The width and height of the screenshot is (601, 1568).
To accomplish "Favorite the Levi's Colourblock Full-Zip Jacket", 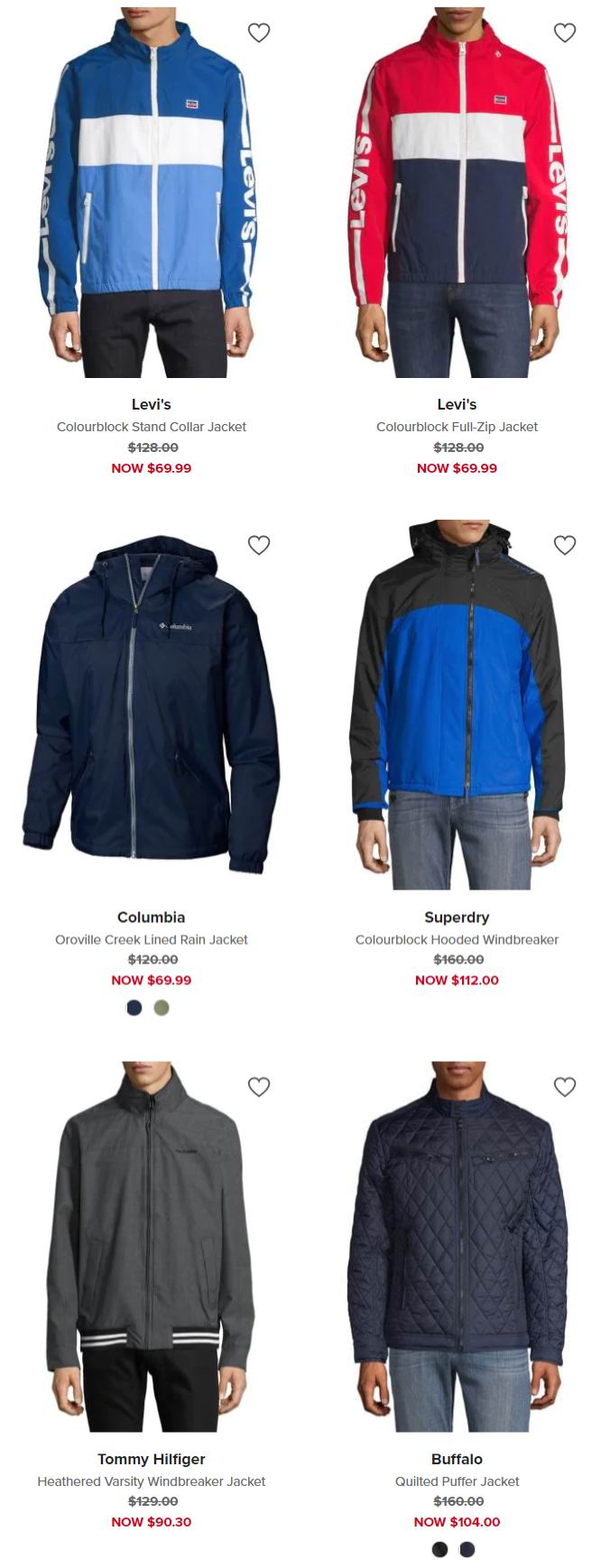I will 565,32.
